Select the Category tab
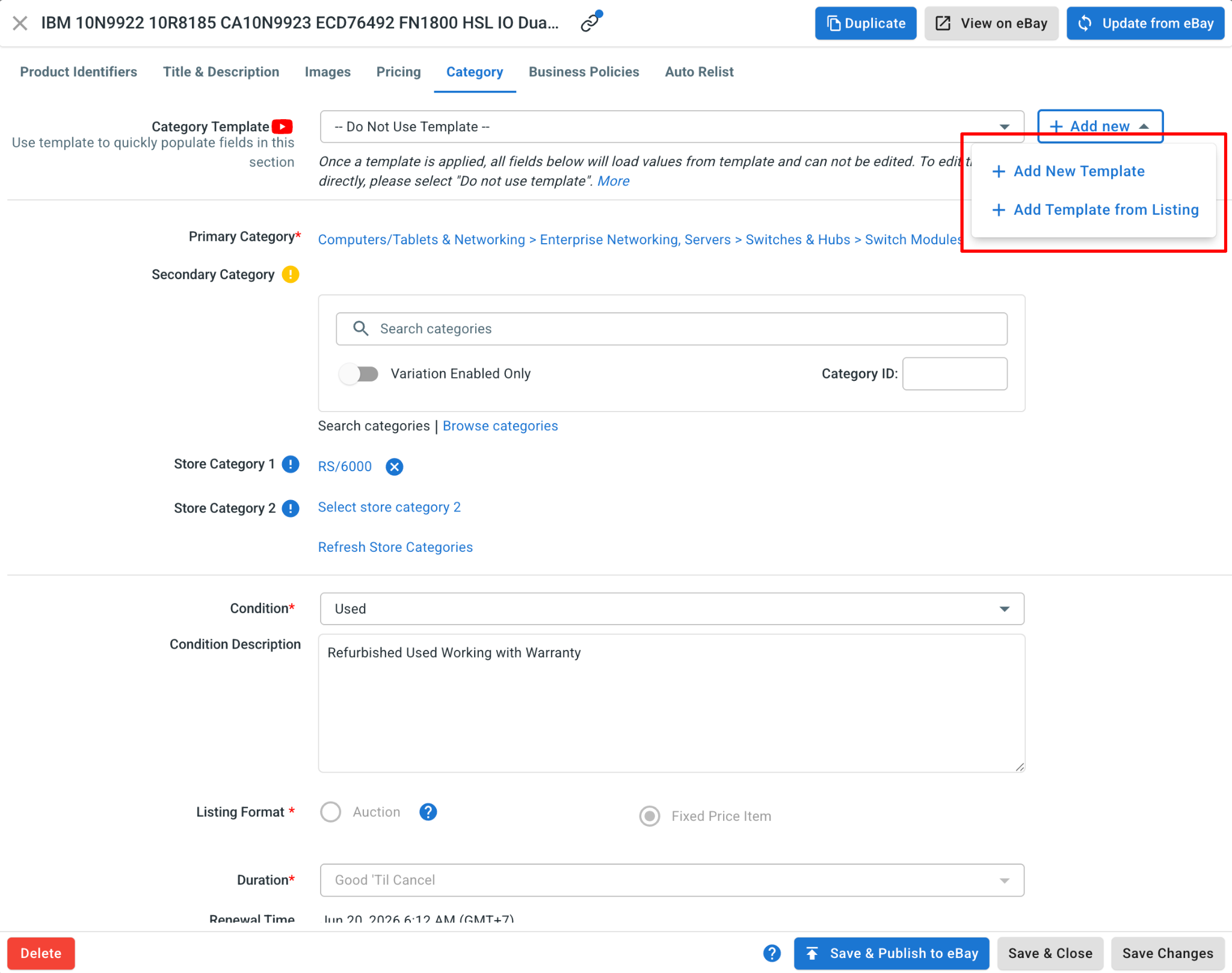 [x=475, y=72]
